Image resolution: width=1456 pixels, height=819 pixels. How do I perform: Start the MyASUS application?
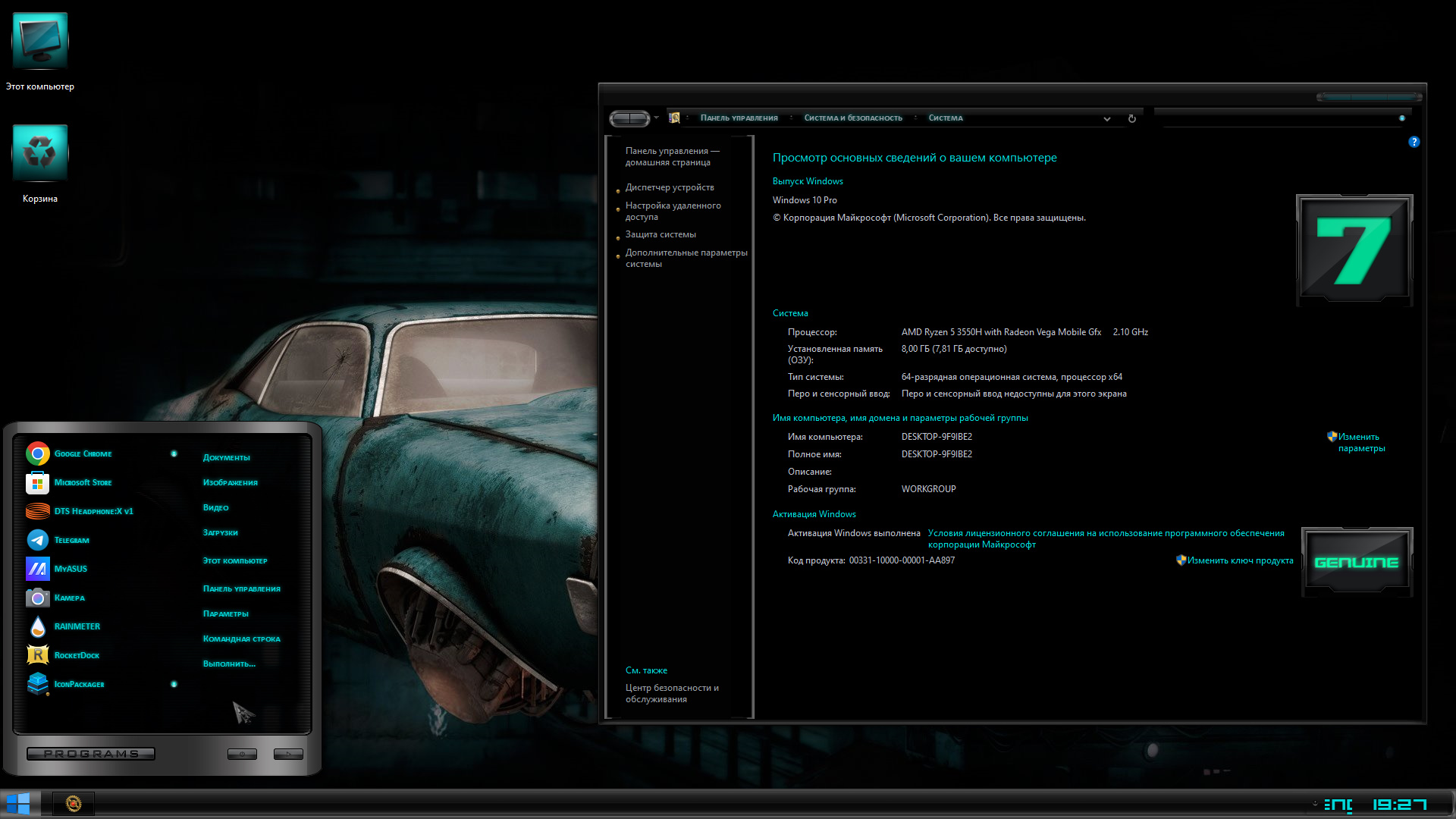(x=57, y=569)
